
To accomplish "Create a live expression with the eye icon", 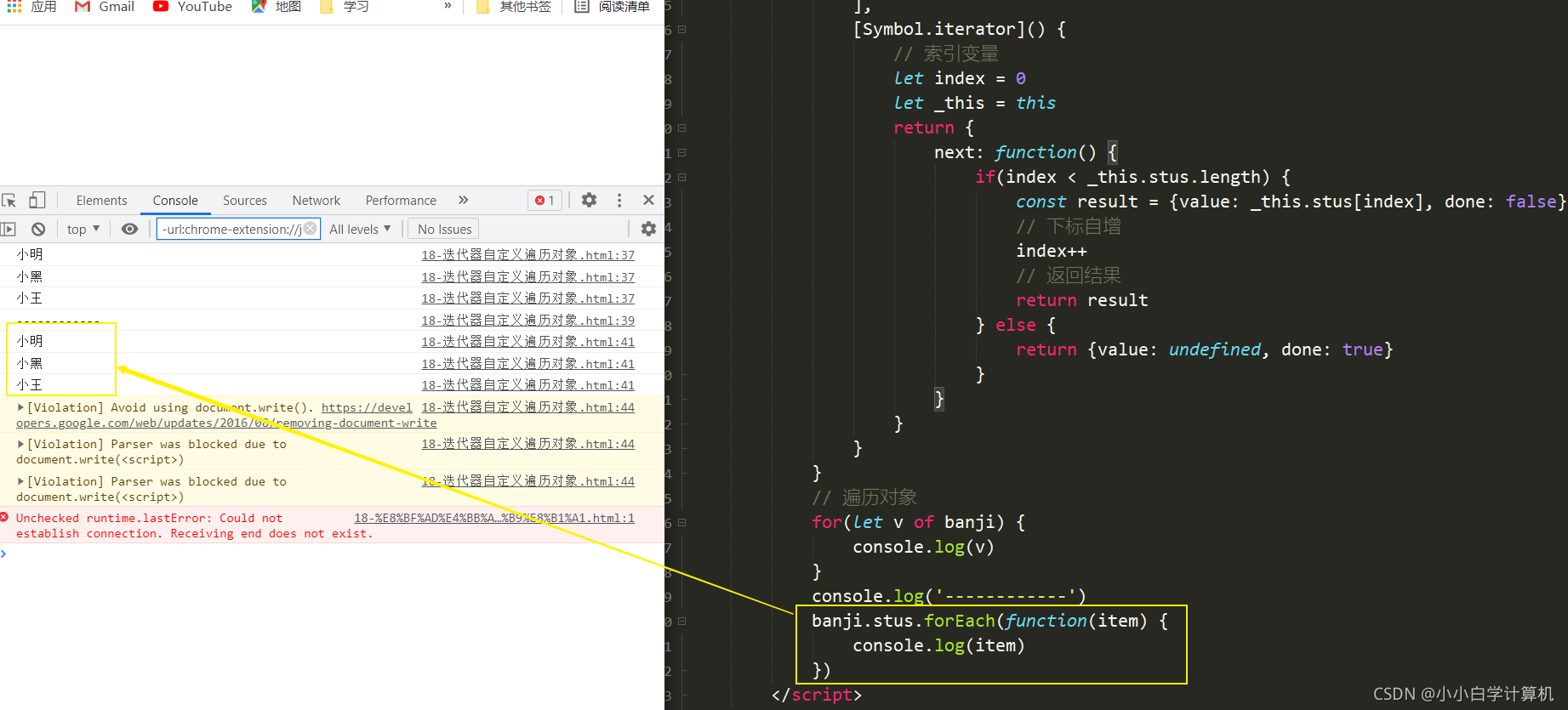I will coord(129,229).
